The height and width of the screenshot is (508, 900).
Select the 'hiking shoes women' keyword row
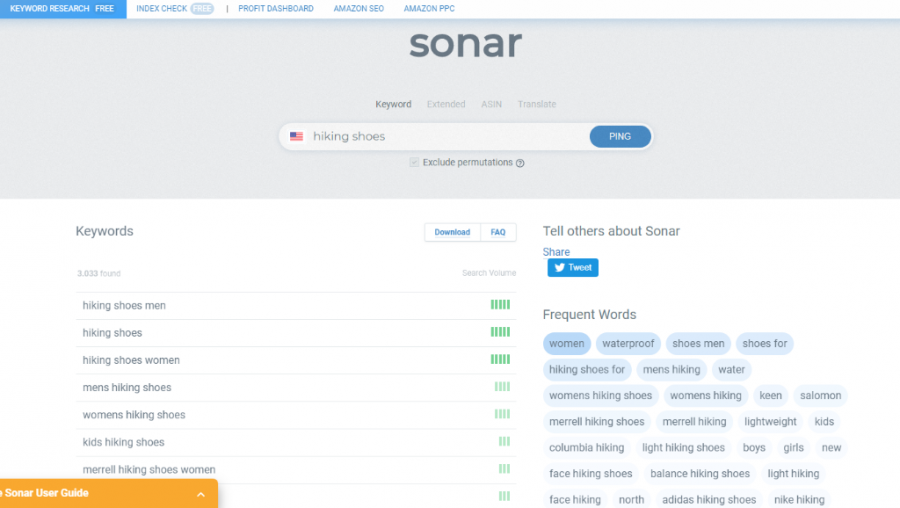(x=296, y=360)
